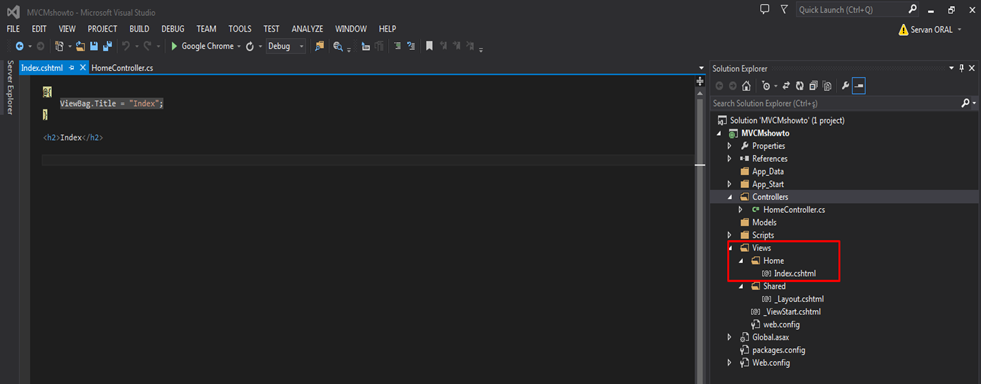Click the Open File folder icon

coord(80,46)
